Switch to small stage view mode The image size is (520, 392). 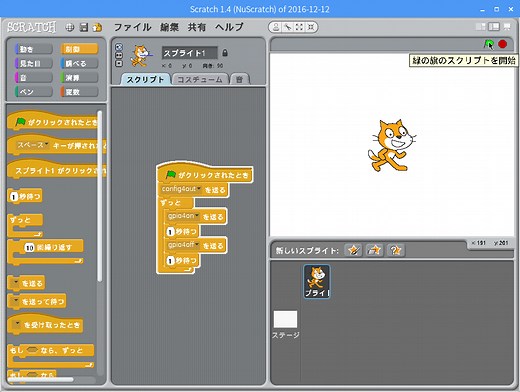pyautogui.click(x=481, y=27)
